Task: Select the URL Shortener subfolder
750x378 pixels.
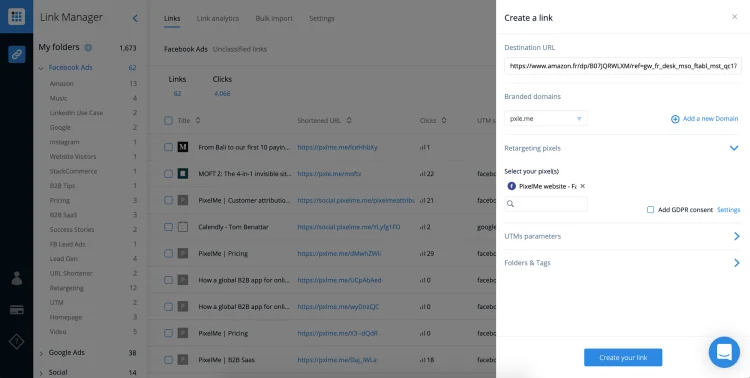Action: 71,273
